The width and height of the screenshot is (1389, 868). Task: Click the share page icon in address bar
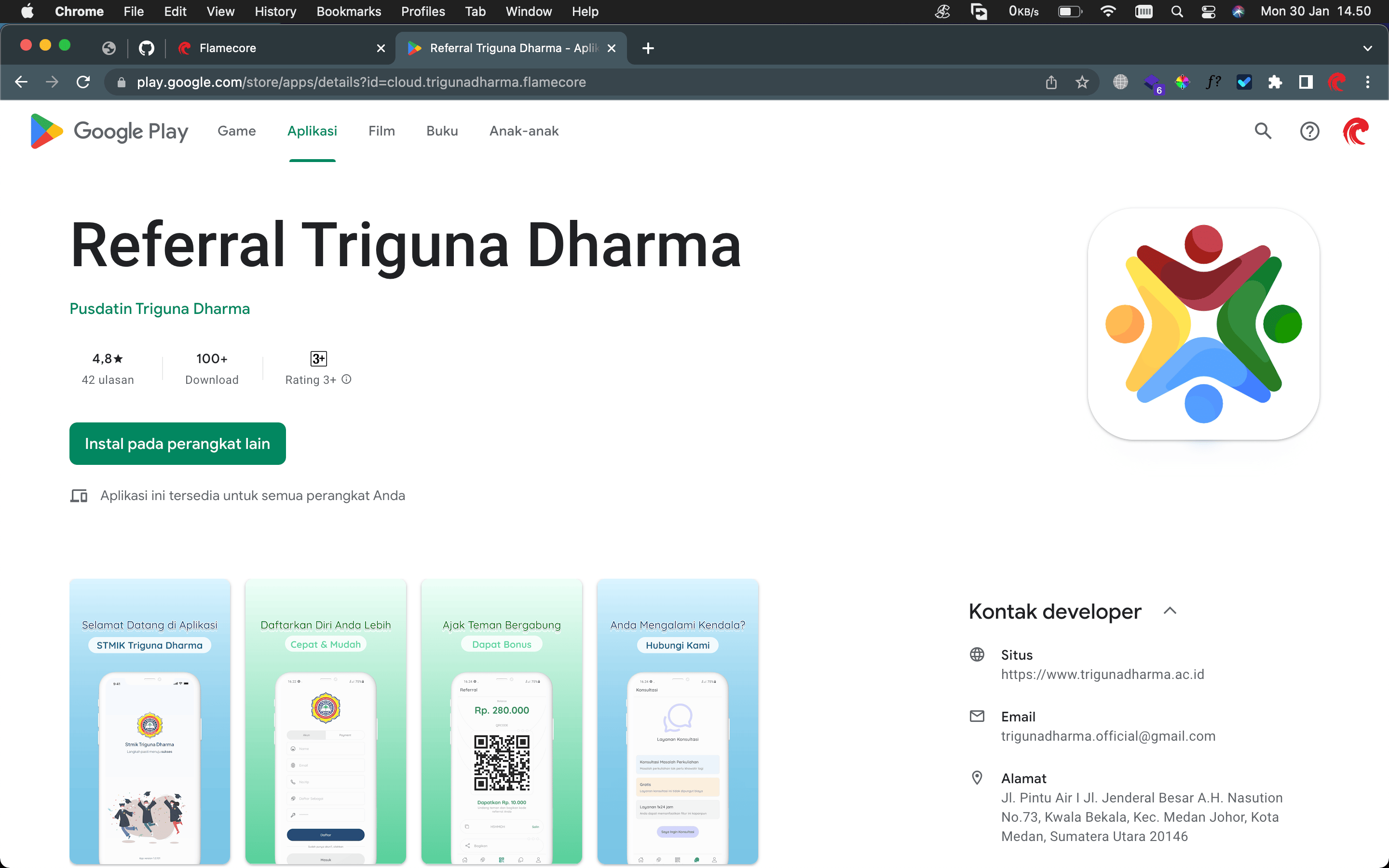[1051, 82]
